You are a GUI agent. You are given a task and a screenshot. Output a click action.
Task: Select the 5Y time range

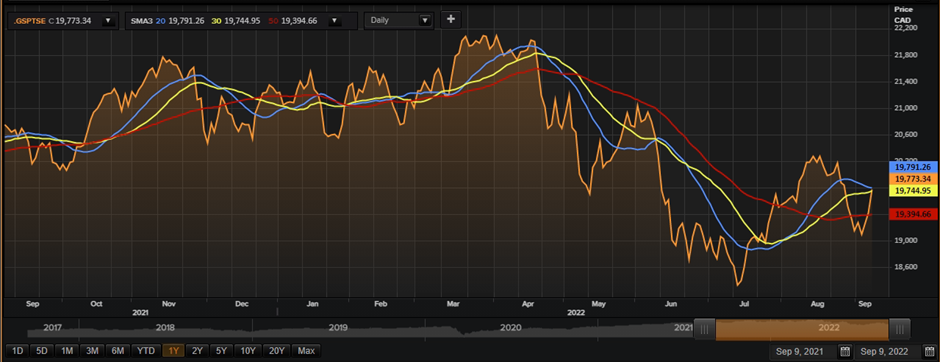(x=221, y=351)
